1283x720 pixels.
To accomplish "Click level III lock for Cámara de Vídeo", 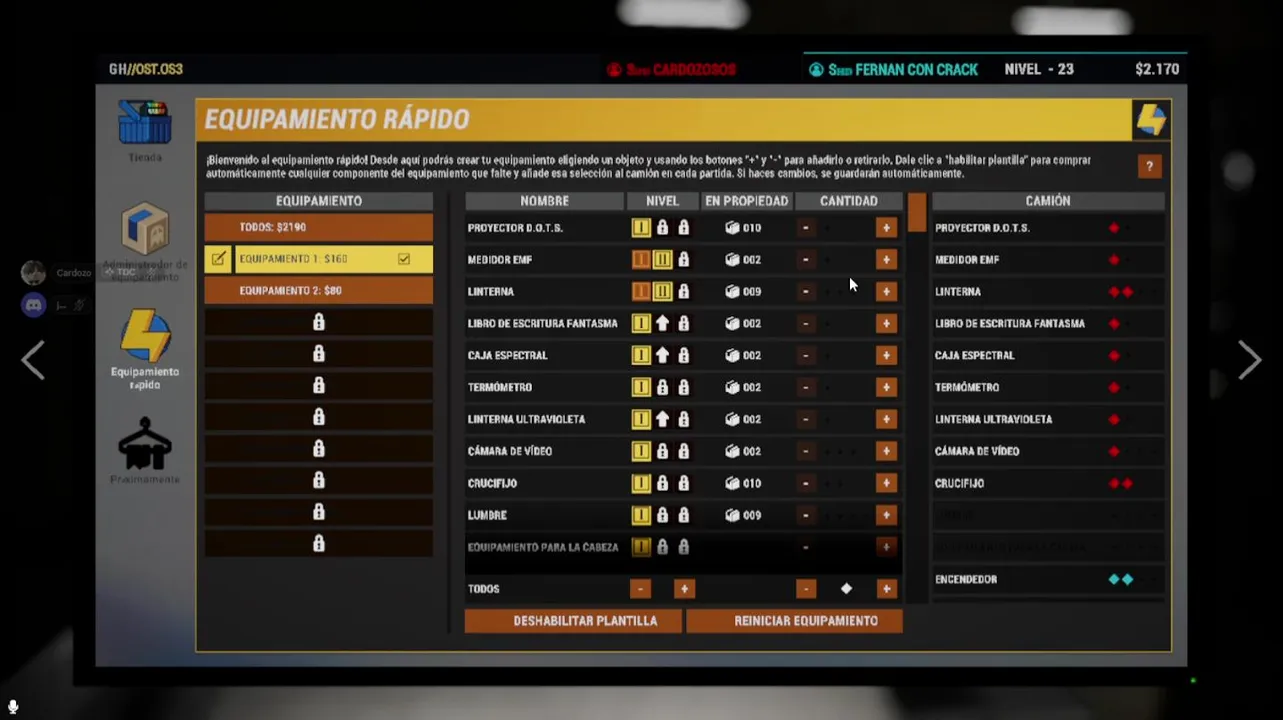I will [x=684, y=452].
